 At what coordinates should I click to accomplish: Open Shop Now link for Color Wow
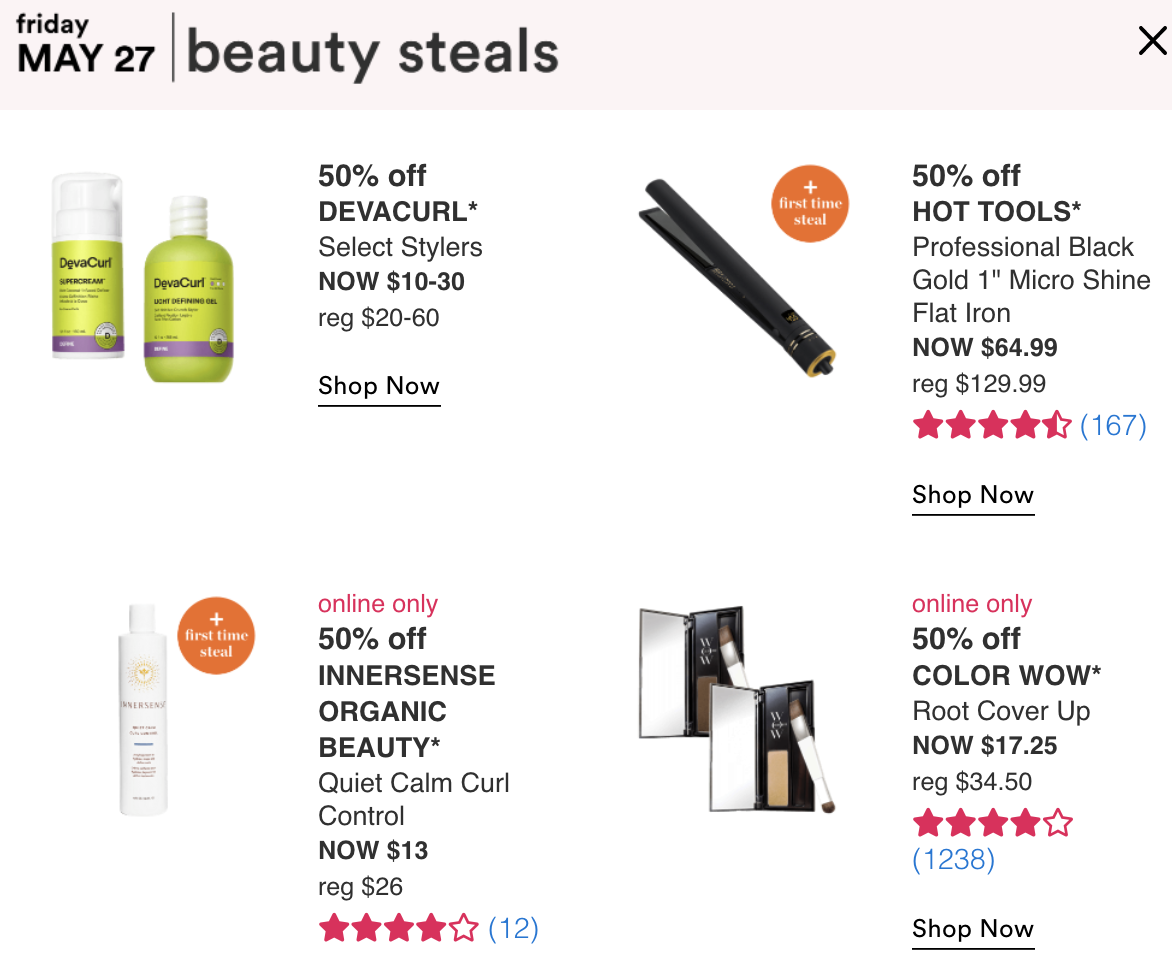tap(972, 929)
